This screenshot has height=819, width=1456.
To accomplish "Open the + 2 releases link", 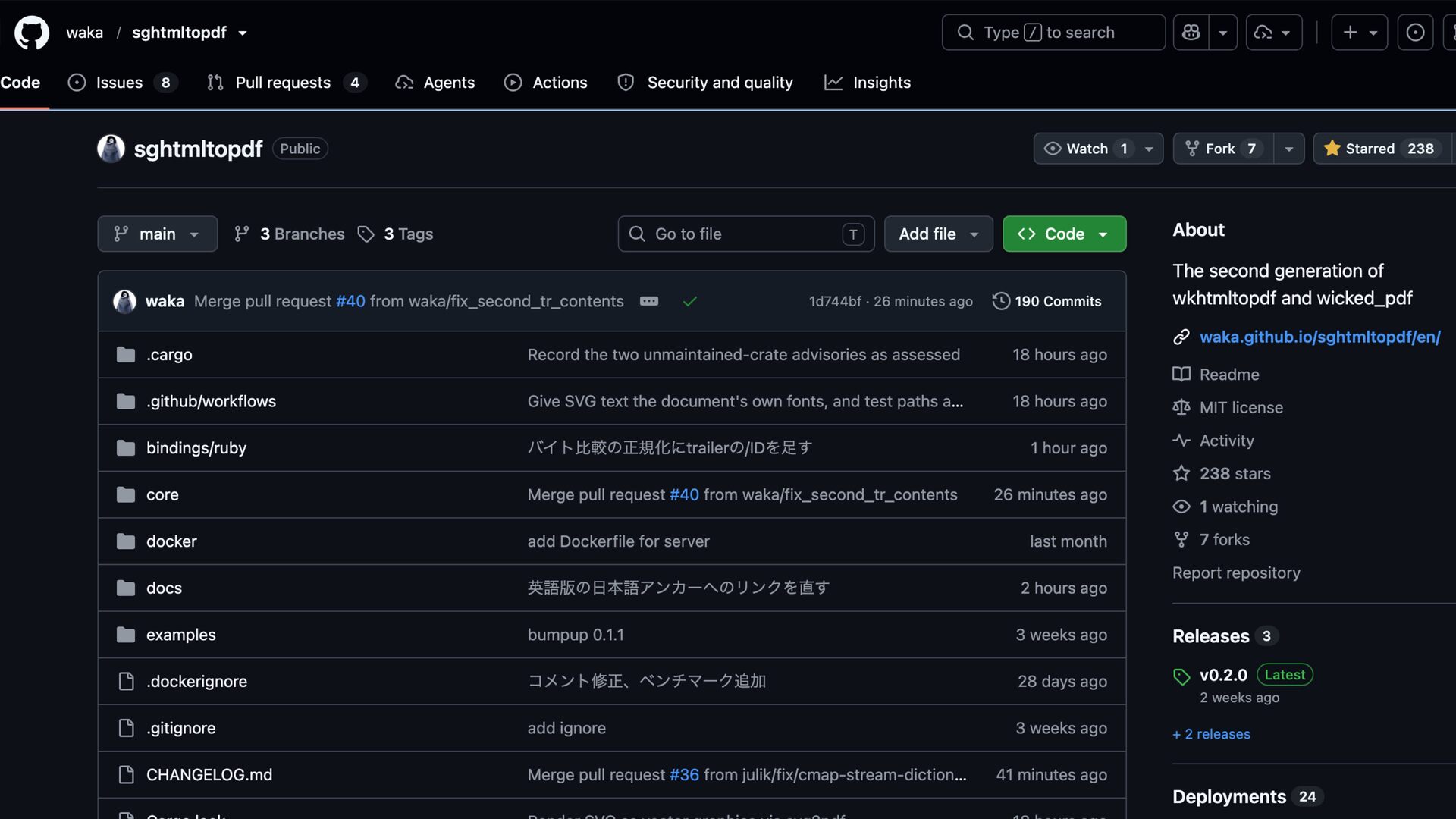I will click(x=1211, y=734).
